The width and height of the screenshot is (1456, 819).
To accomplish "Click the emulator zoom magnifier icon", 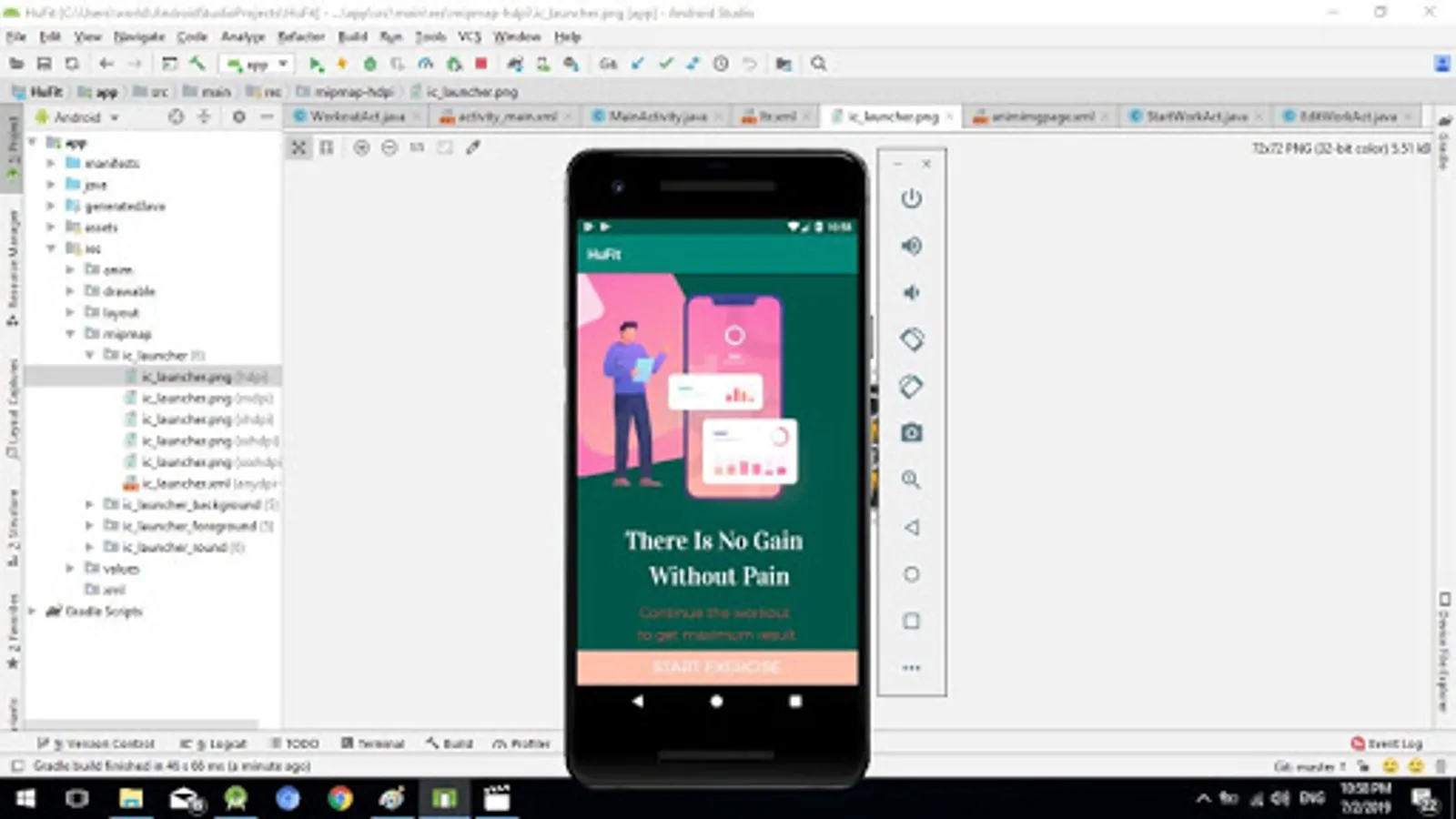I will pos(911,480).
